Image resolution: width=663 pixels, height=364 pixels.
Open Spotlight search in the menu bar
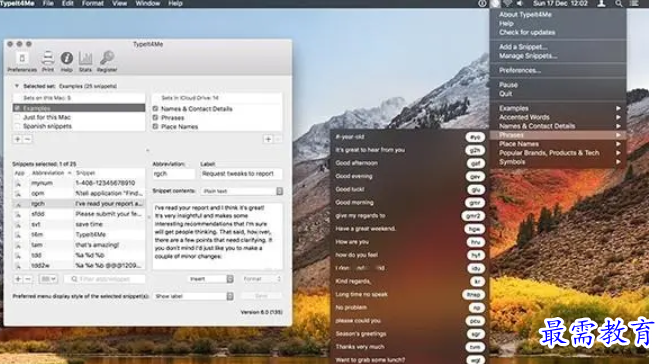619,3
